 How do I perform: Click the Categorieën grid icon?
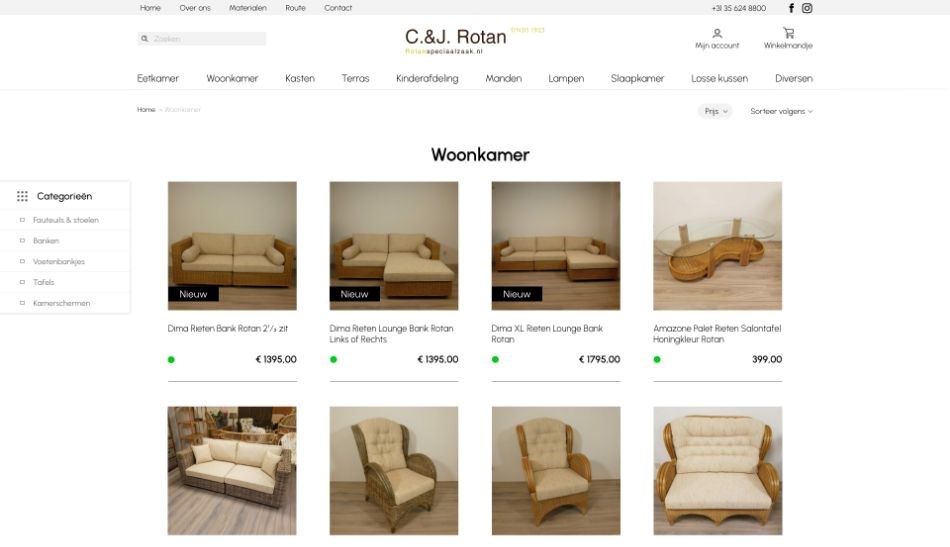tap(22, 196)
